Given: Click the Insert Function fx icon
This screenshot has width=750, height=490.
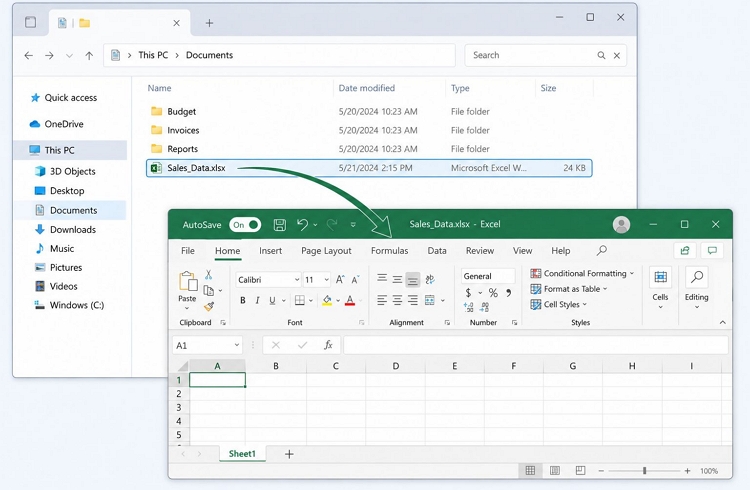Looking at the screenshot, I should point(328,345).
